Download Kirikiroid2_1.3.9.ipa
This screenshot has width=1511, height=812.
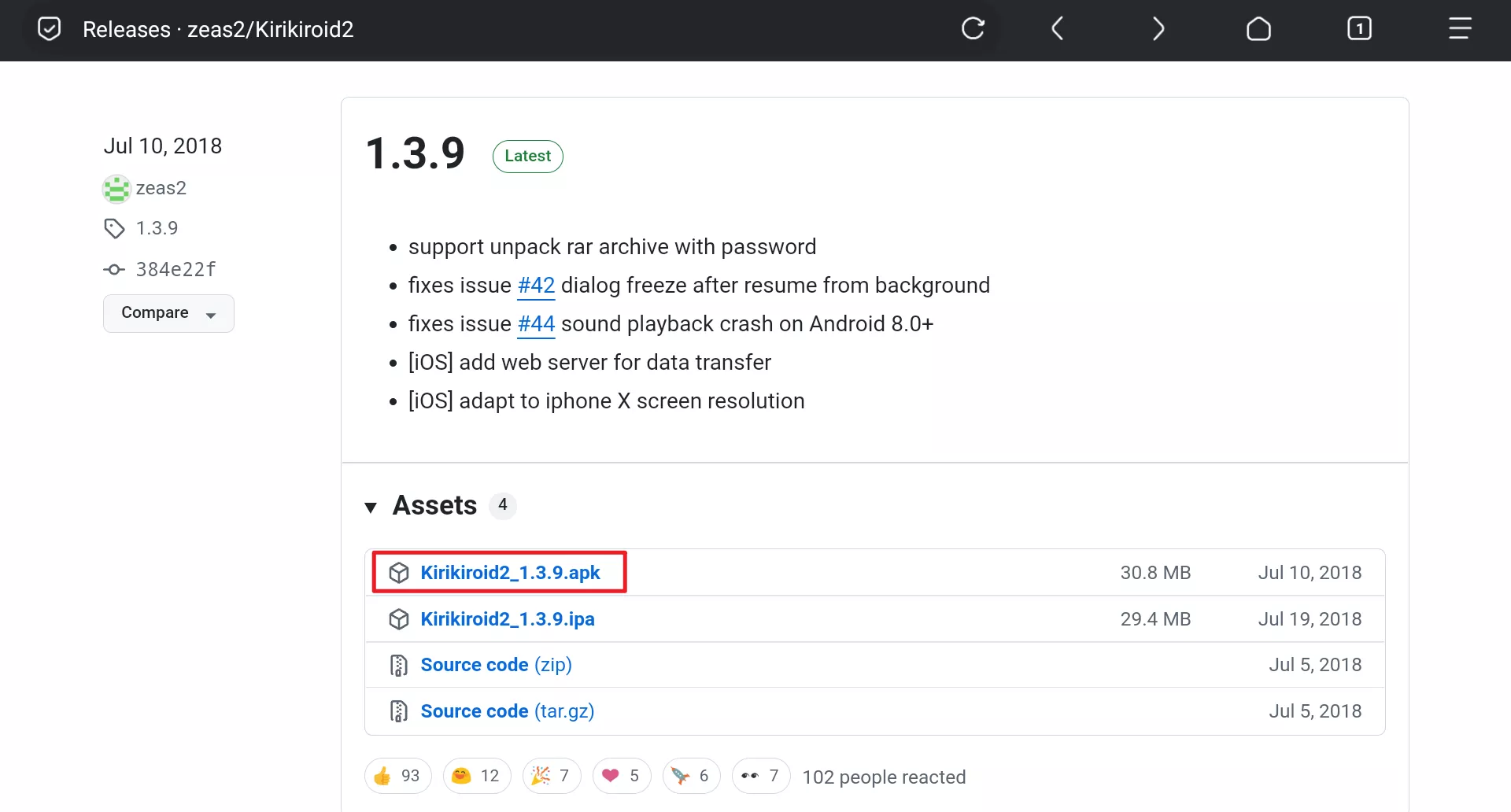[x=507, y=619]
